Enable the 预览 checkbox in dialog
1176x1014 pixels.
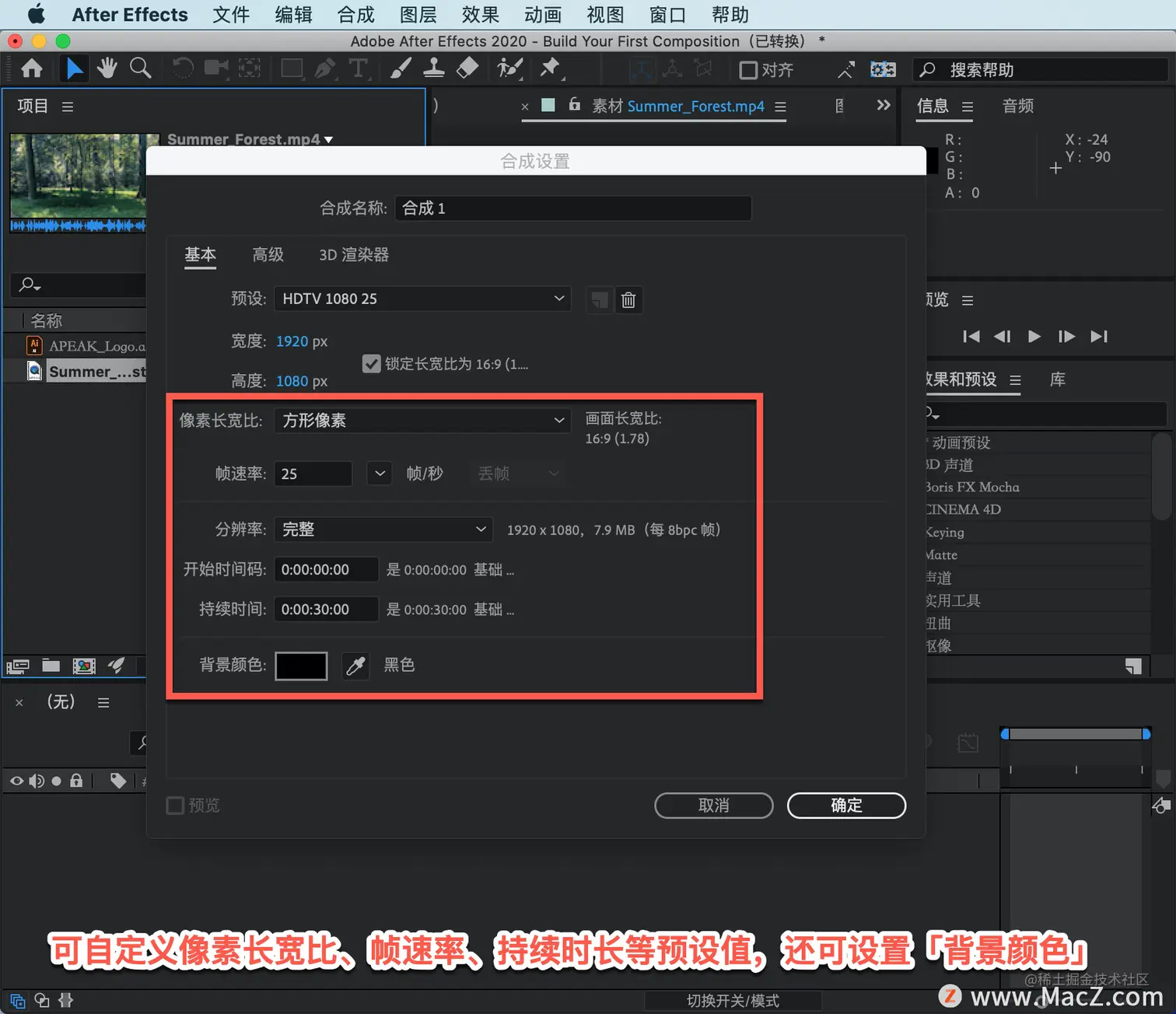pyautogui.click(x=175, y=805)
